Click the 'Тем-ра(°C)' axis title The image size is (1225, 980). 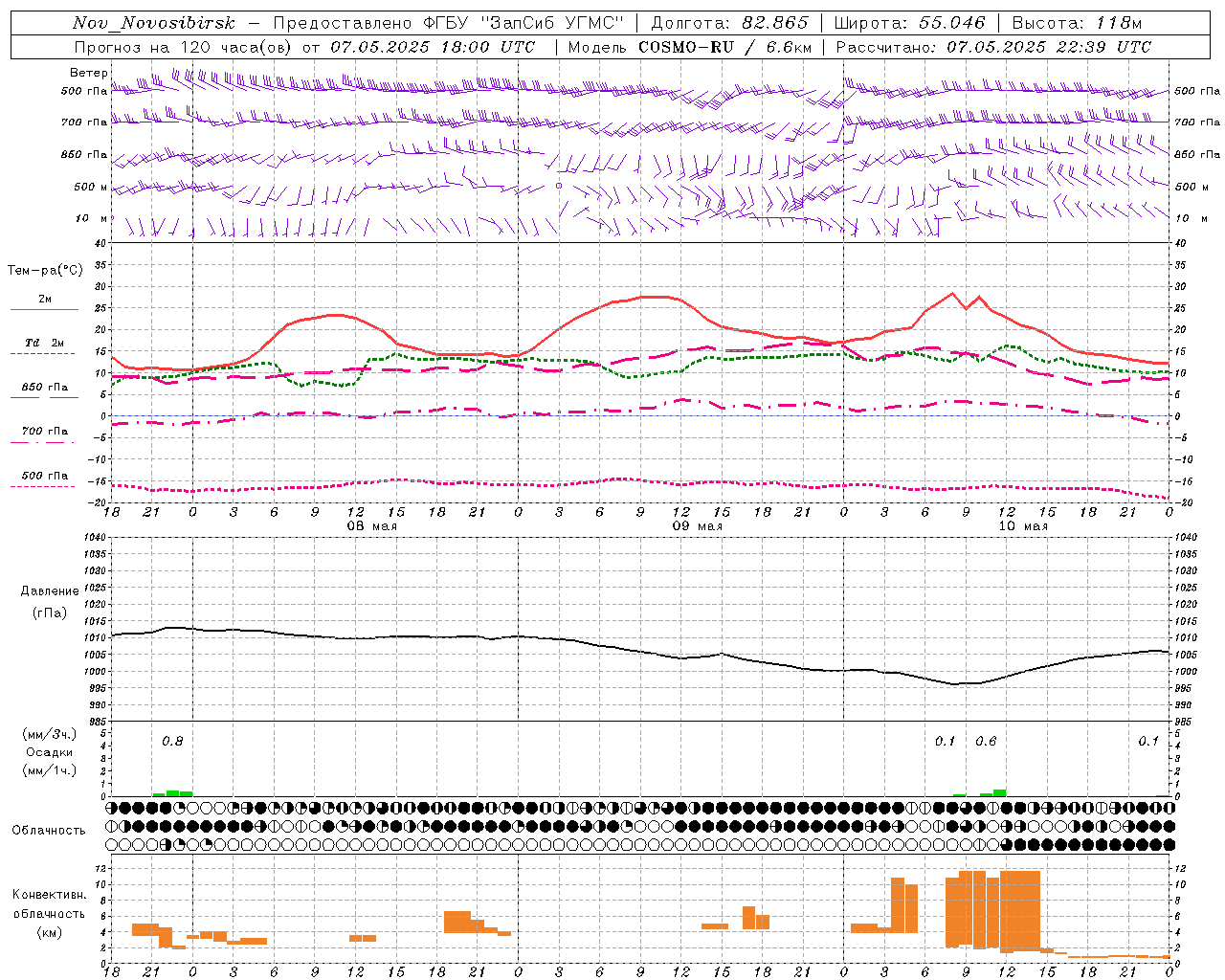45,271
